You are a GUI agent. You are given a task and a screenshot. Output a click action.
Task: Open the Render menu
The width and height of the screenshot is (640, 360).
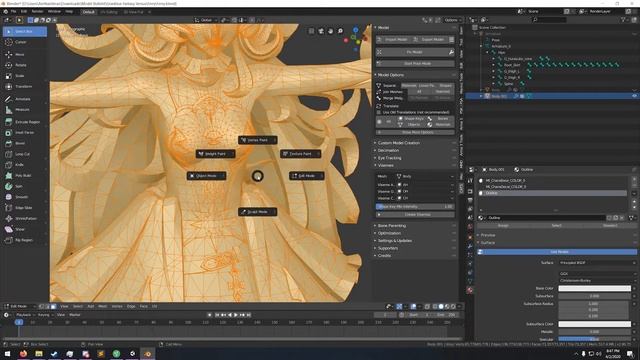37,12
